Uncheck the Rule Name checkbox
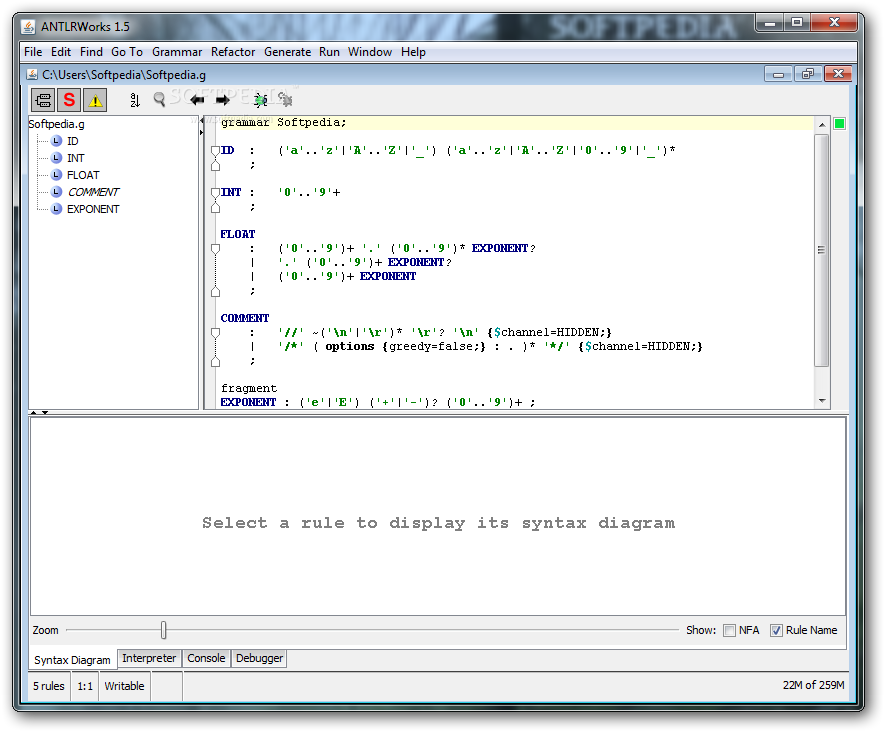Viewport: 885px width, 732px height. 777,630
